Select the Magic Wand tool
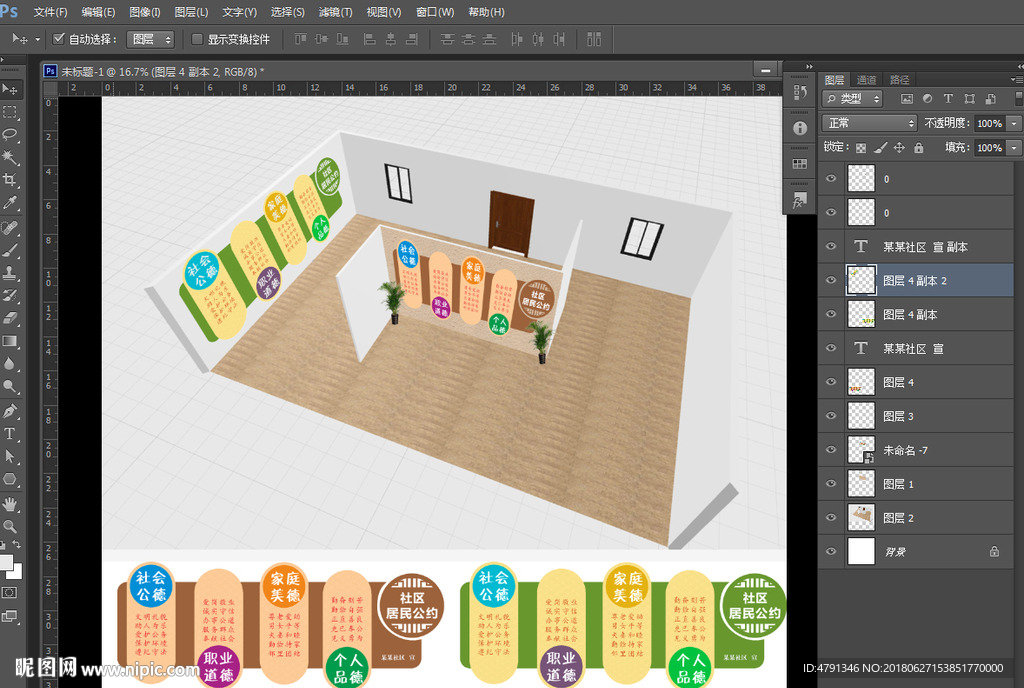1024x688 pixels. [10, 157]
